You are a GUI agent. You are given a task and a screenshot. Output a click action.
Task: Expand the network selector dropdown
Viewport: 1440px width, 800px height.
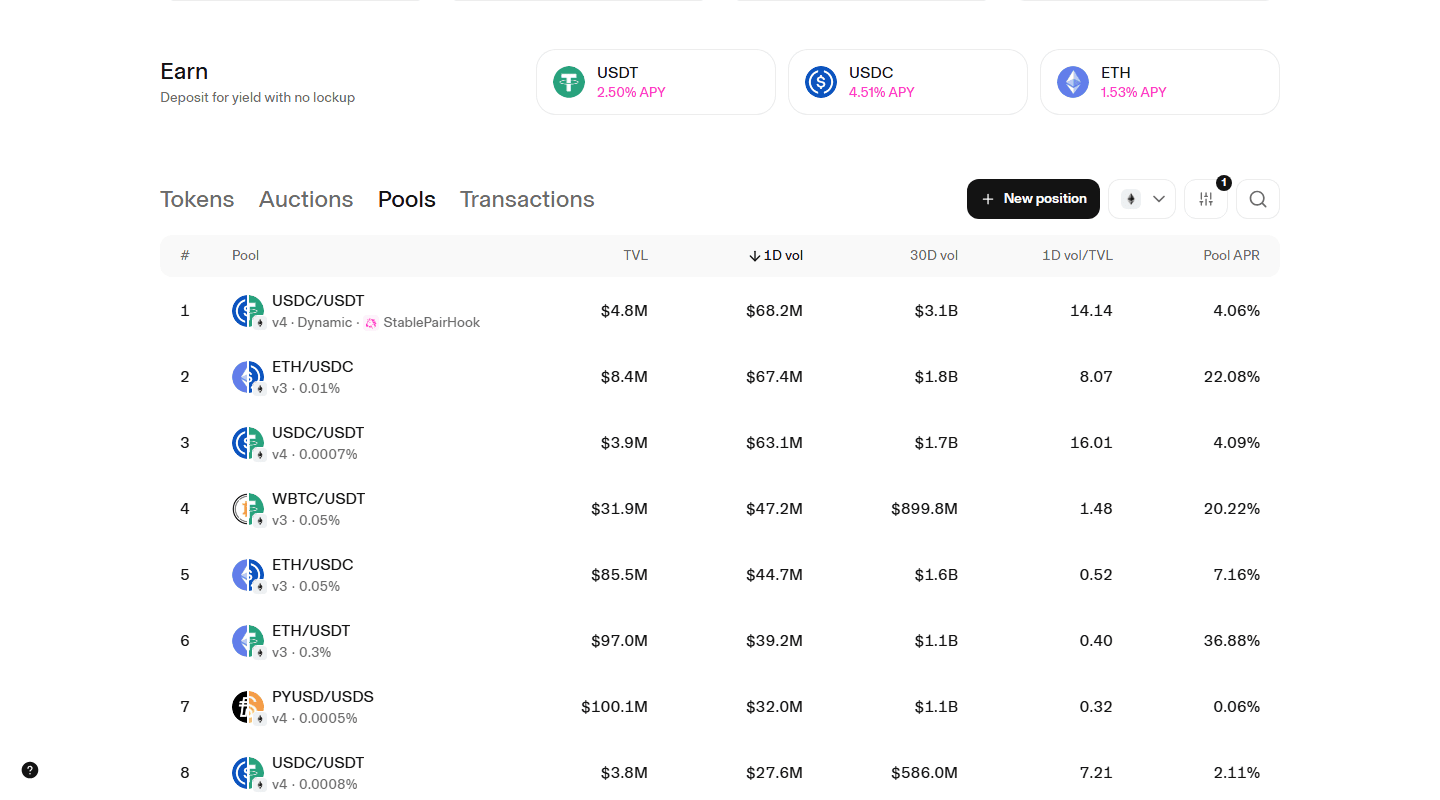tap(1142, 199)
